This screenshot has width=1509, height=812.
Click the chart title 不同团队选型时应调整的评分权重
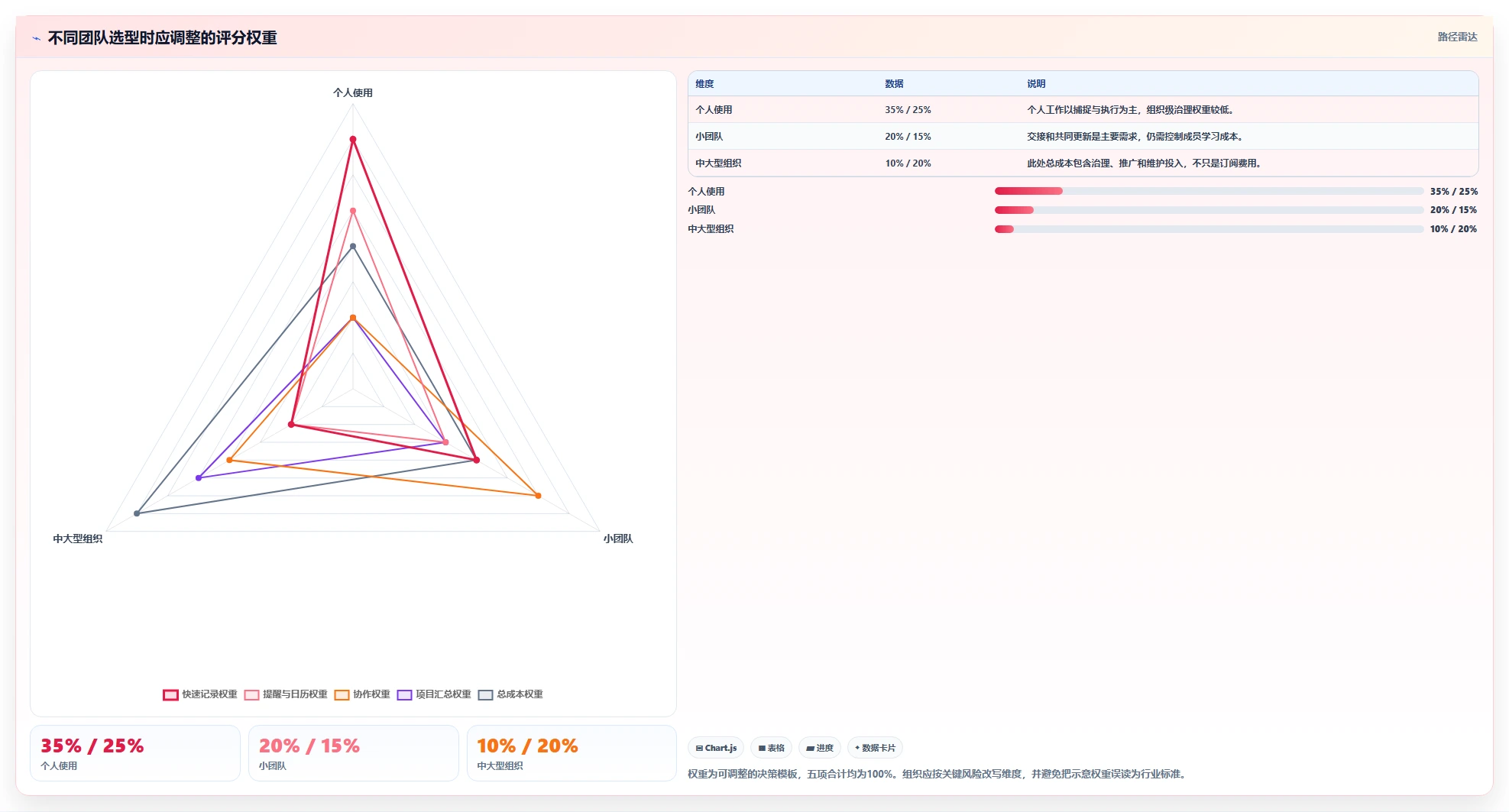[163, 38]
